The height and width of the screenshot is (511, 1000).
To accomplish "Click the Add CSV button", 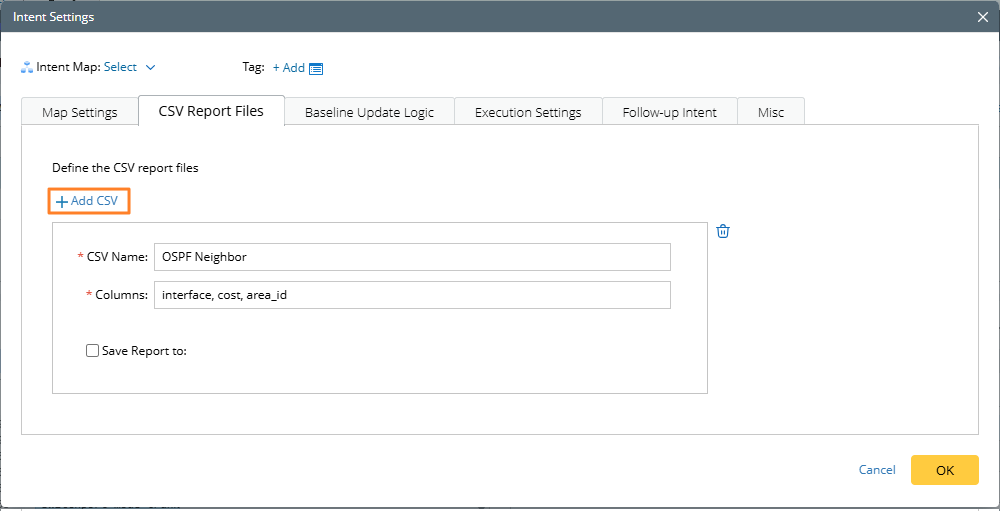I will 88,201.
